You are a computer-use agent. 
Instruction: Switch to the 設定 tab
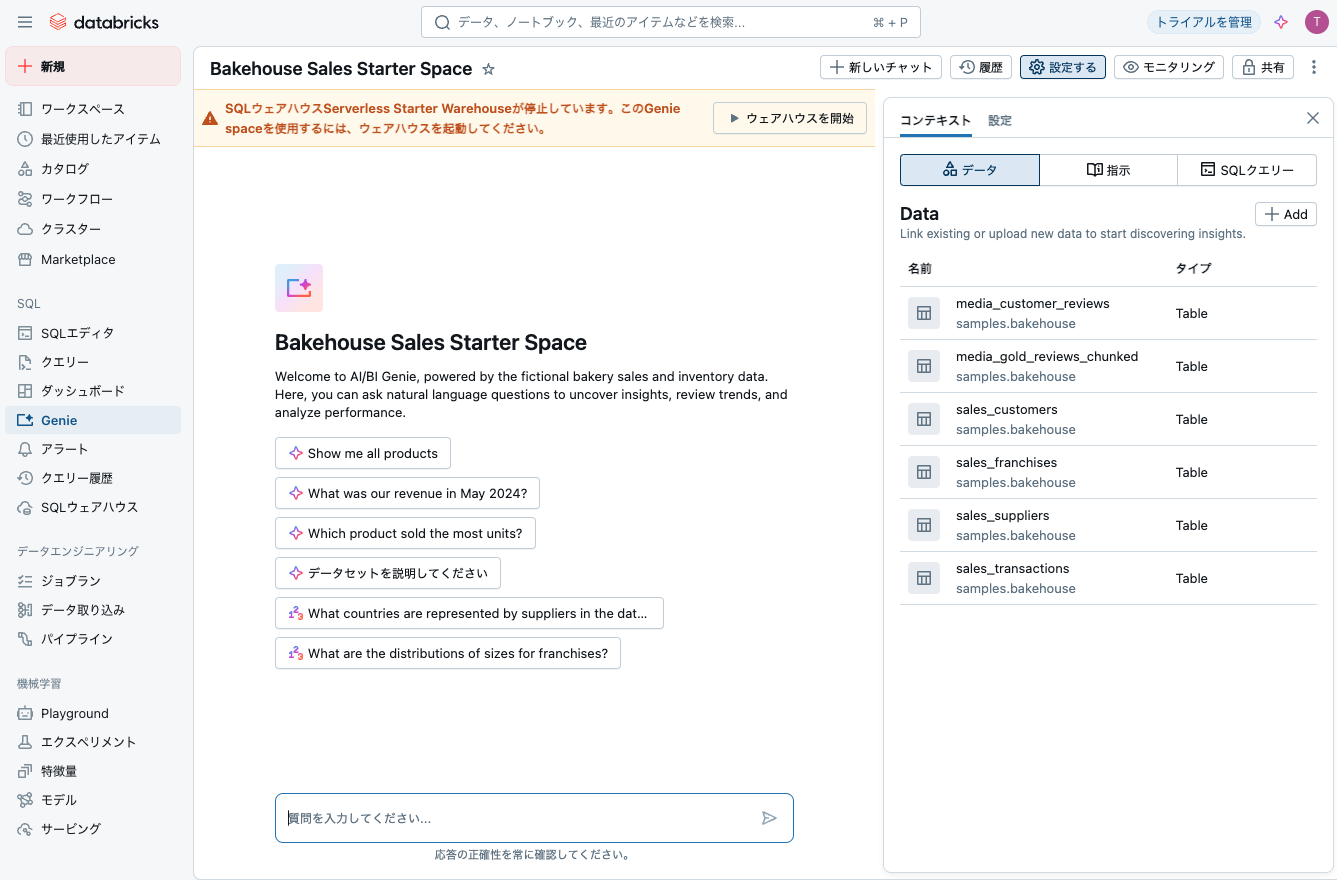(999, 120)
